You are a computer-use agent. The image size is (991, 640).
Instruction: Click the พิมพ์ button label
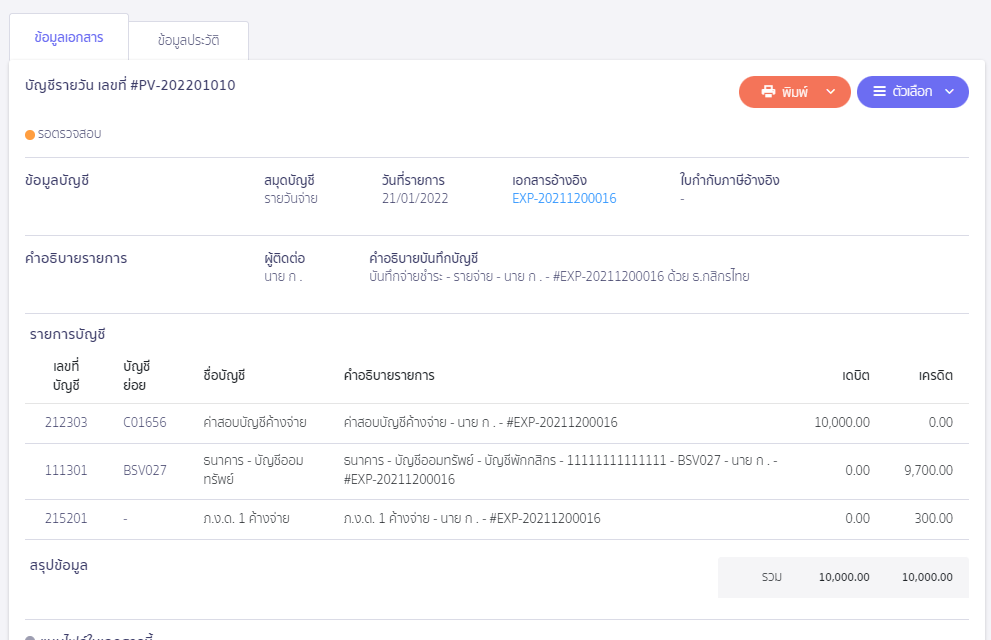click(x=794, y=92)
